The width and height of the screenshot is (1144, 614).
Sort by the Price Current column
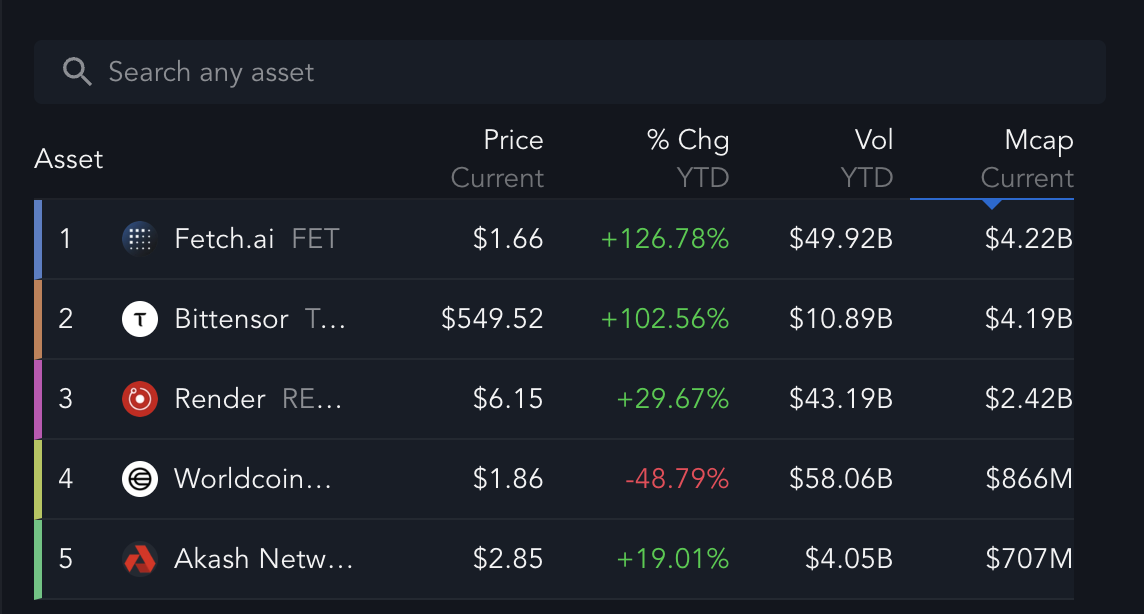pos(497,159)
